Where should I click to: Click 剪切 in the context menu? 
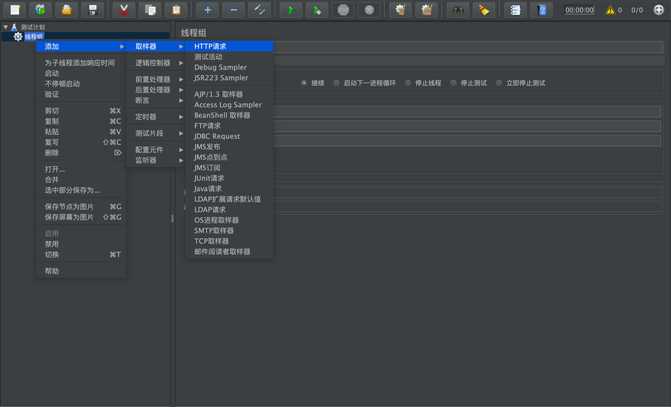pyautogui.click(x=81, y=111)
